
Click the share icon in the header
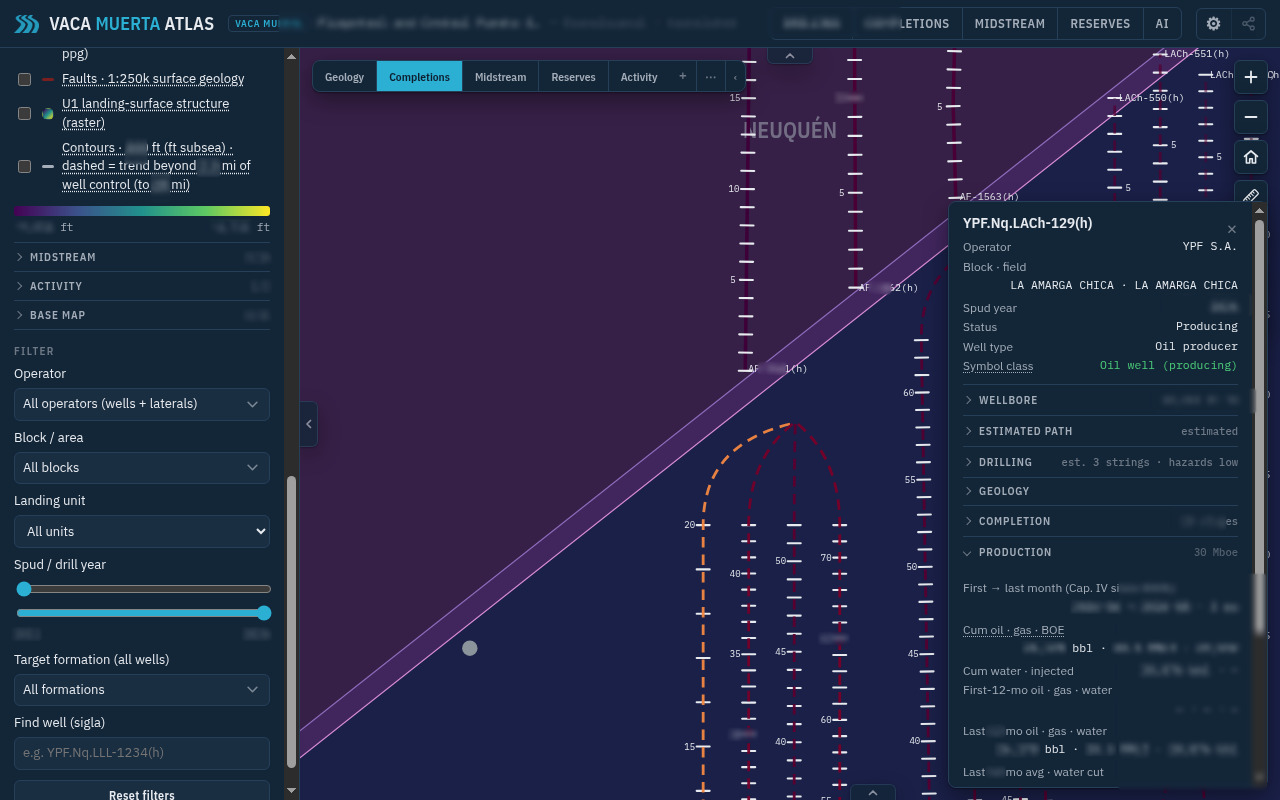point(1249,24)
